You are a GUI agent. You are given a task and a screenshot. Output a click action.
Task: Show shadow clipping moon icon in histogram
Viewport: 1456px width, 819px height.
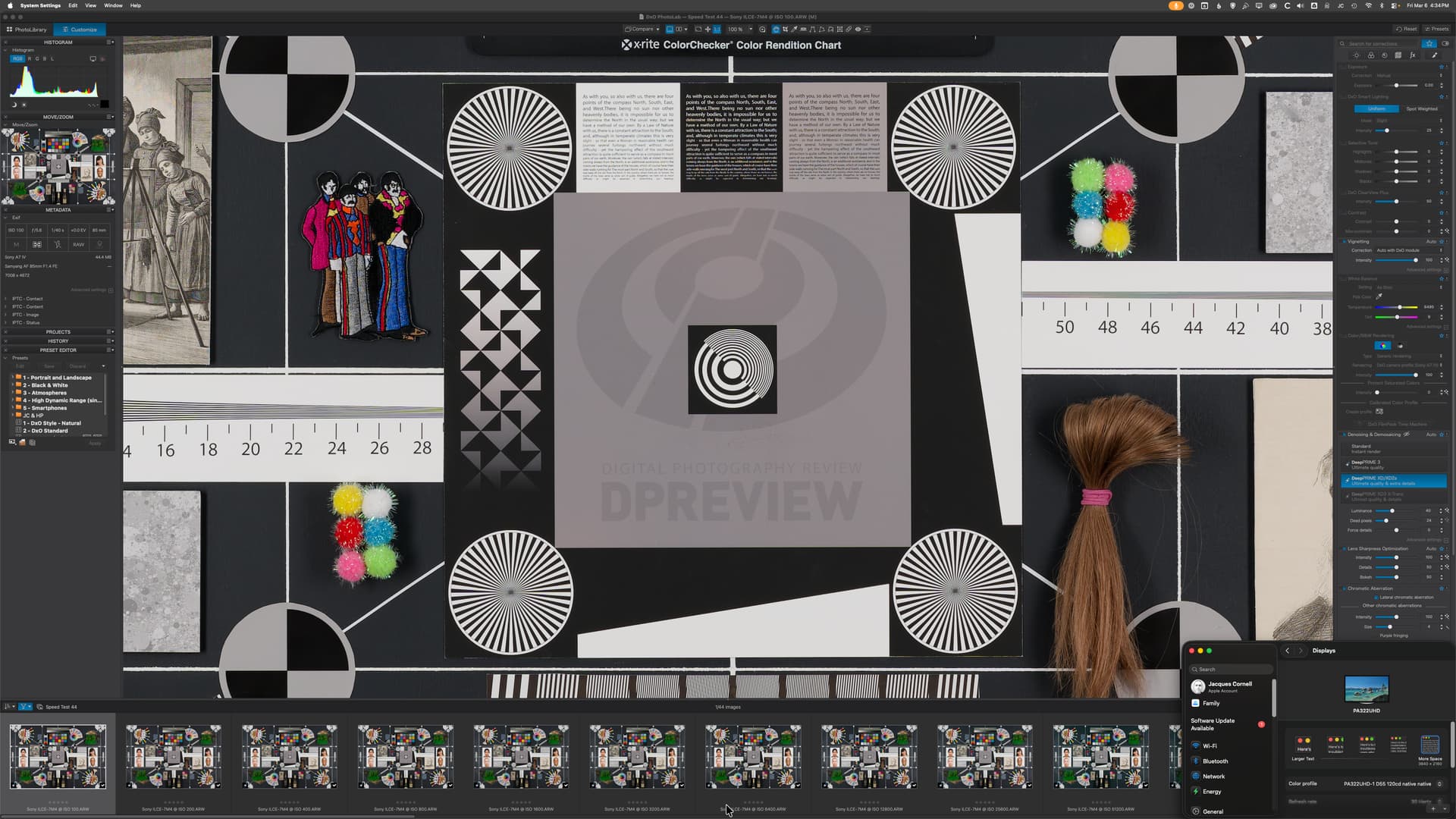pyautogui.click(x=14, y=104)
